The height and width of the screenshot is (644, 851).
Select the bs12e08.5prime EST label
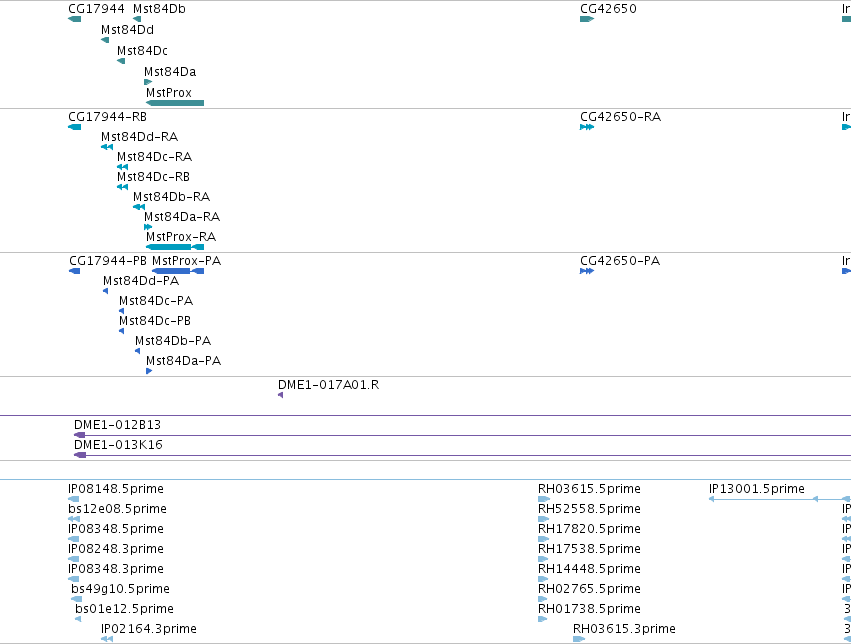tap(117, 509)
